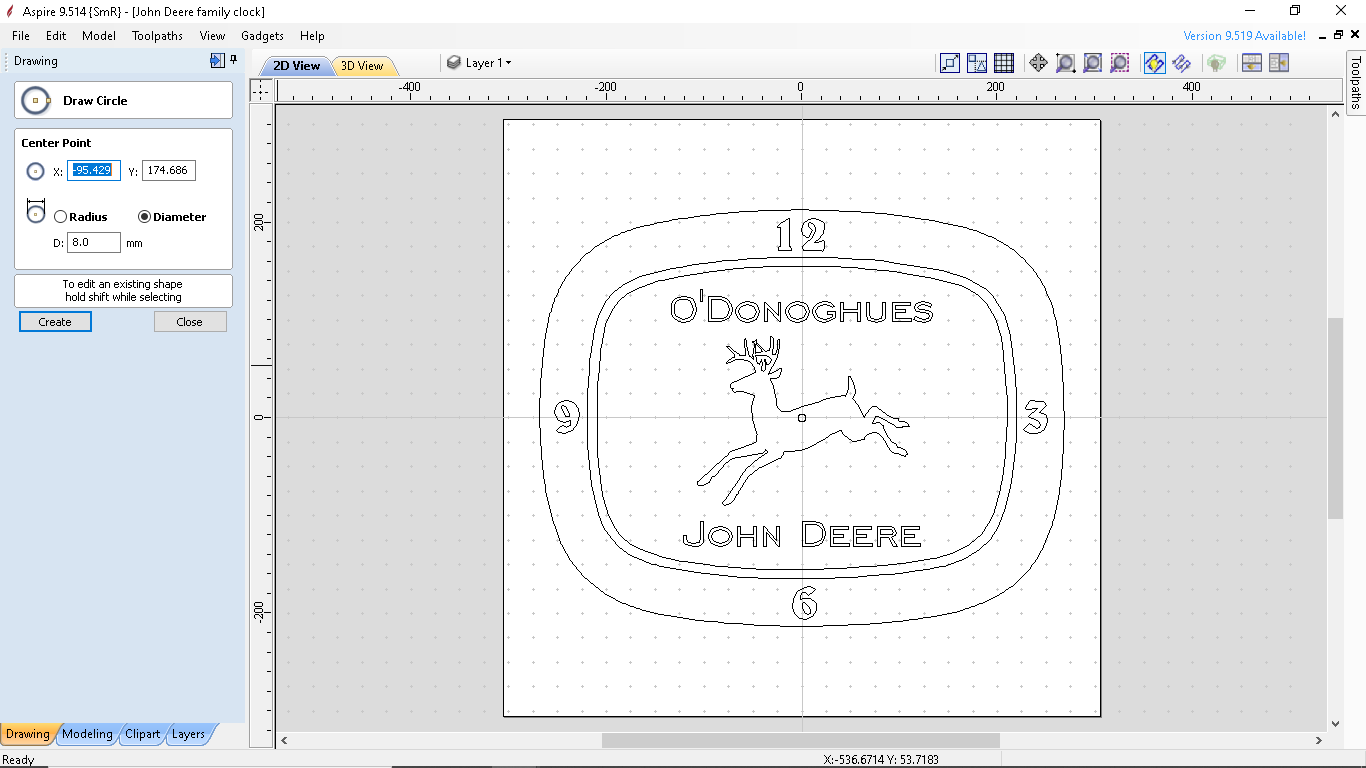The width and height of the screenshot is (1366, 768).
Task: Click the diameter measurement icon beside Radius
Action: (36, 211)
